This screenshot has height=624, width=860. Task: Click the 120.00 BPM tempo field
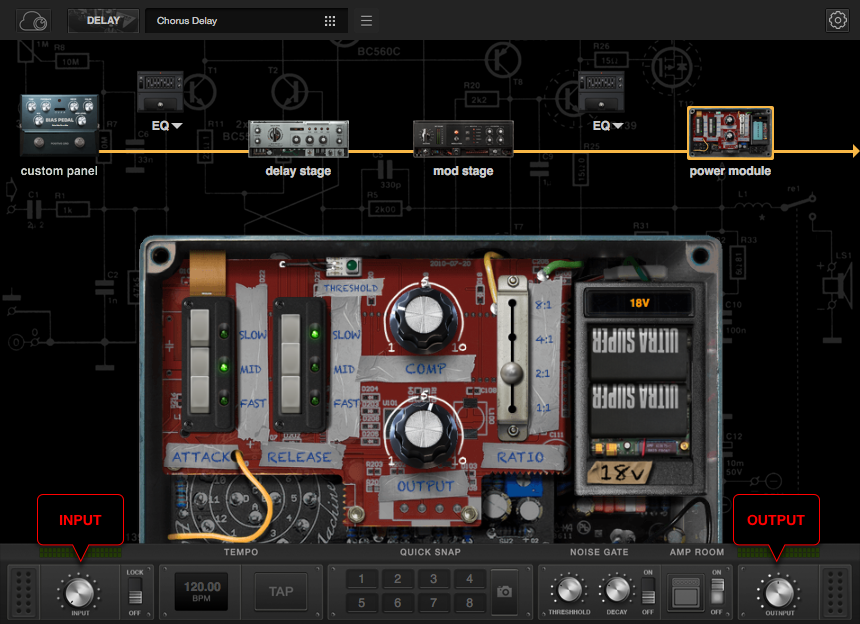coord(201,592)
